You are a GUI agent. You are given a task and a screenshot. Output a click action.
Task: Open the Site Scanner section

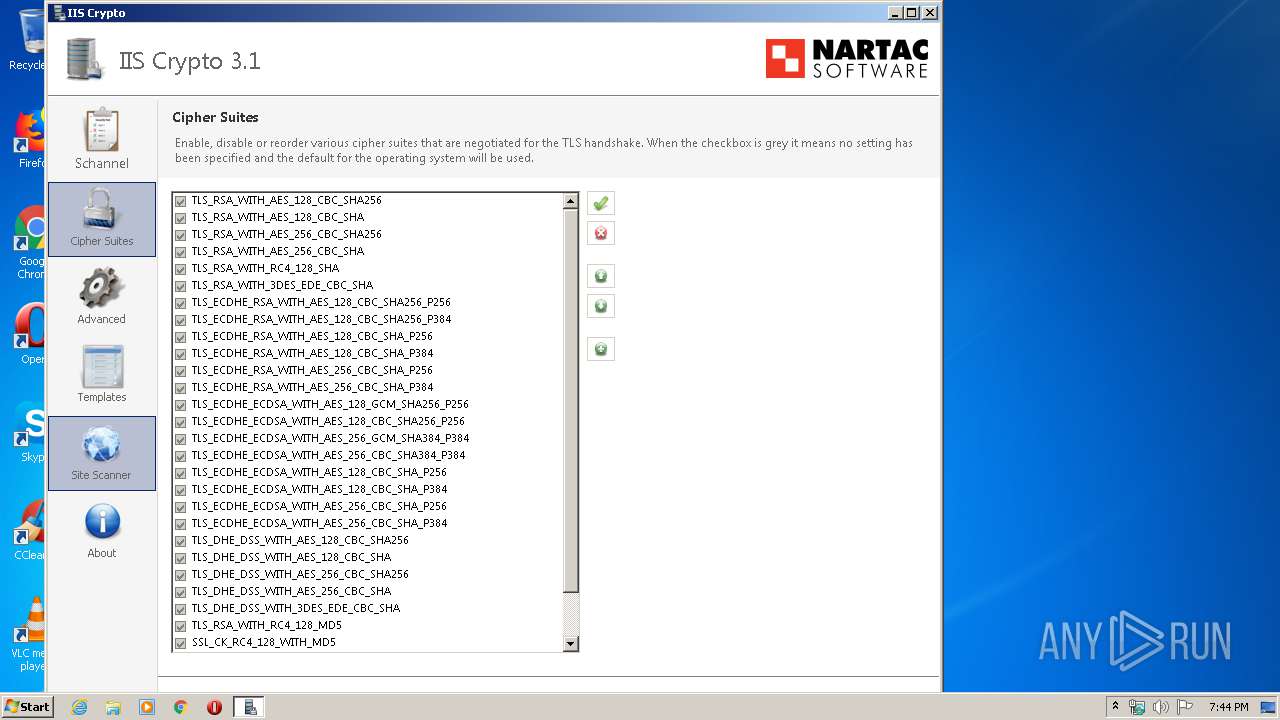[102, 453]
